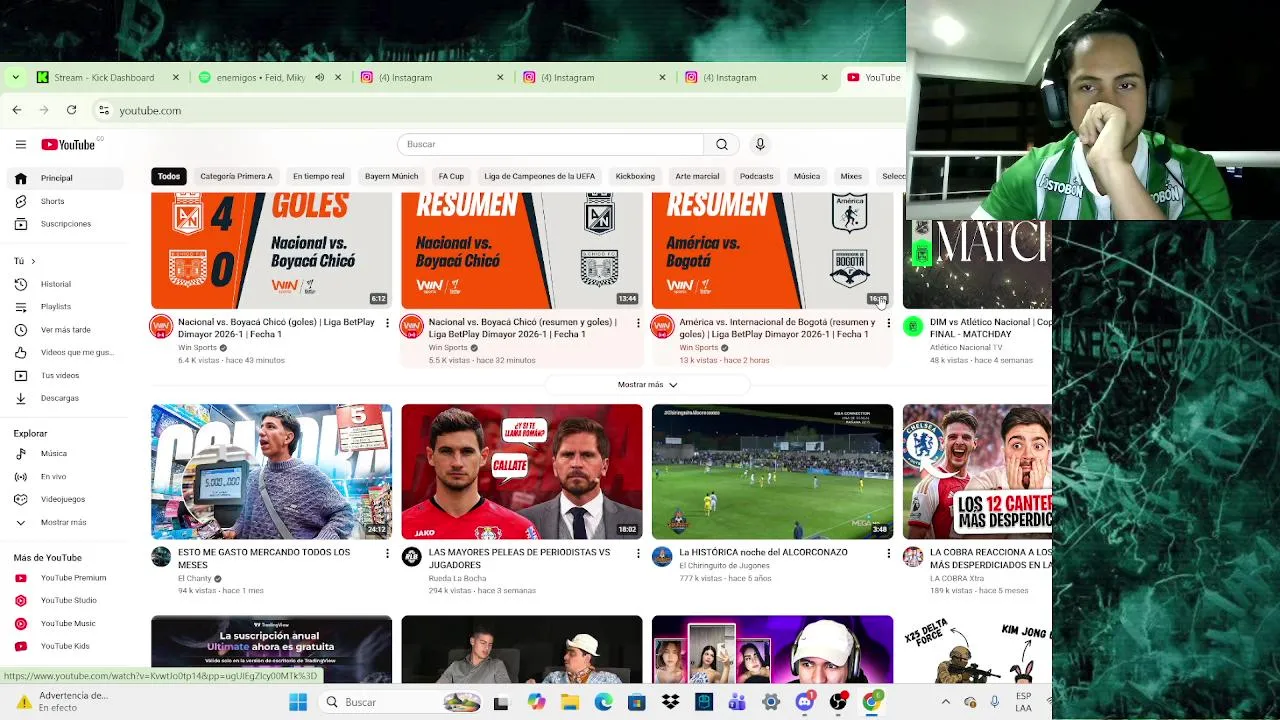Expand the Mostrar más video shelf
The image size is (1280, 720).
[x=648, y=385]
